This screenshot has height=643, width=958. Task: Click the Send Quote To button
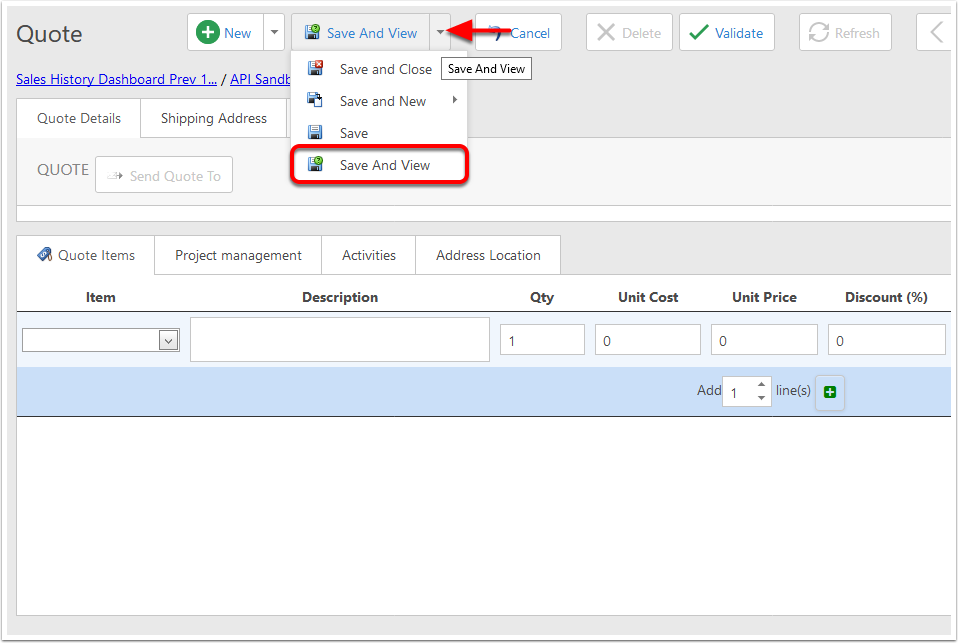[164, 175]
